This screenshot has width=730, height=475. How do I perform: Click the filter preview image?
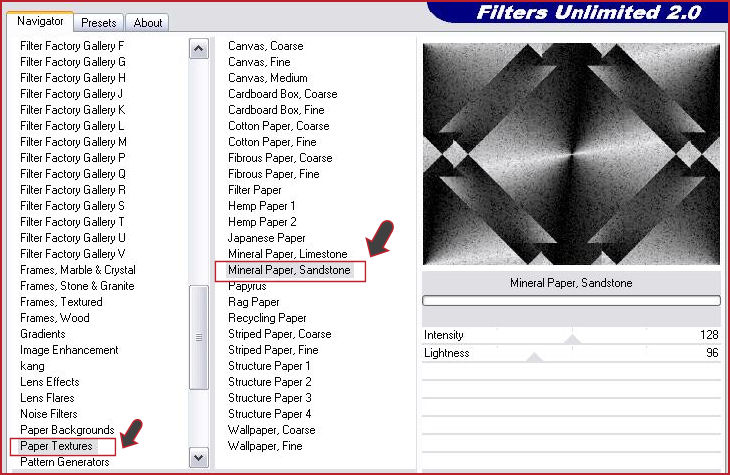pos(571,153)
